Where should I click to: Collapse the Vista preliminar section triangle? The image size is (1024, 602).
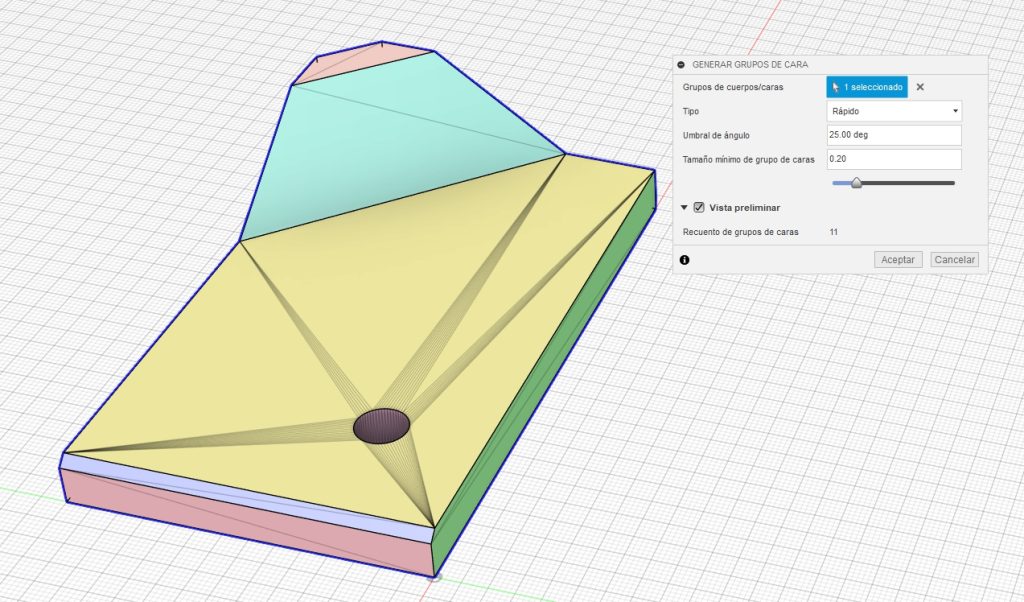684,208
